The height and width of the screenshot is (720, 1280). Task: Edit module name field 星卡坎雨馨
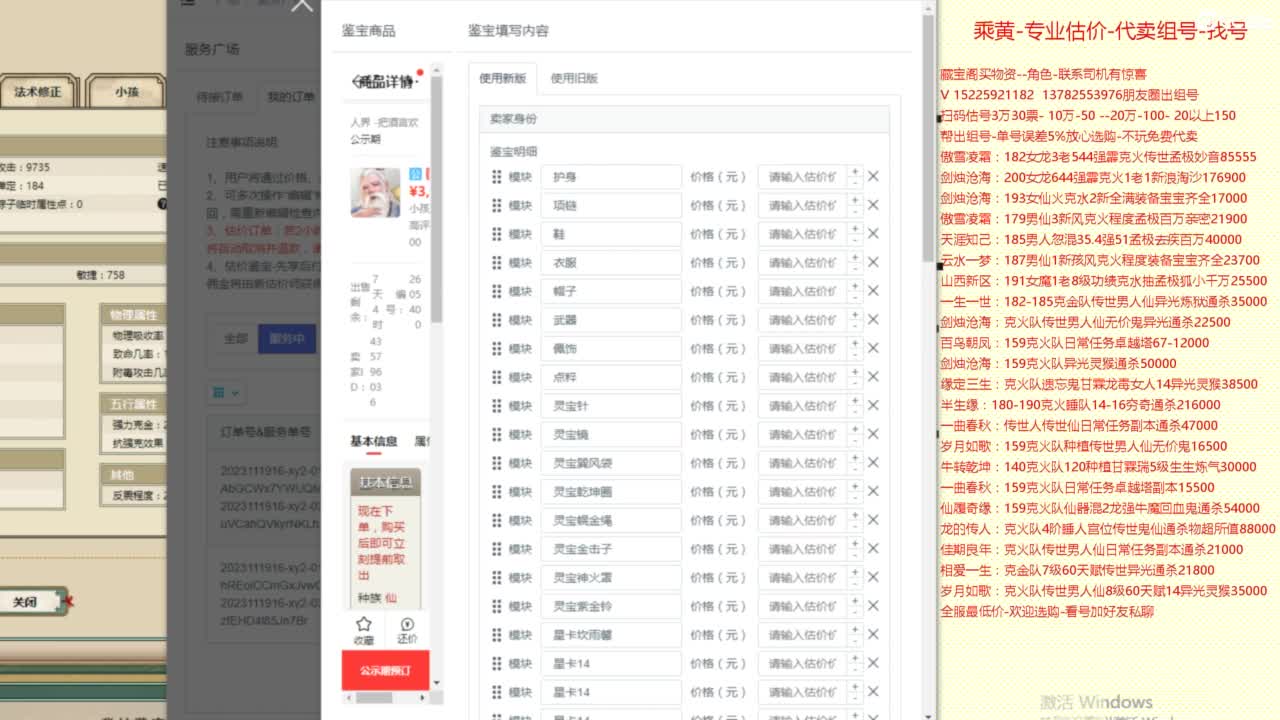(x=611, y=635)
